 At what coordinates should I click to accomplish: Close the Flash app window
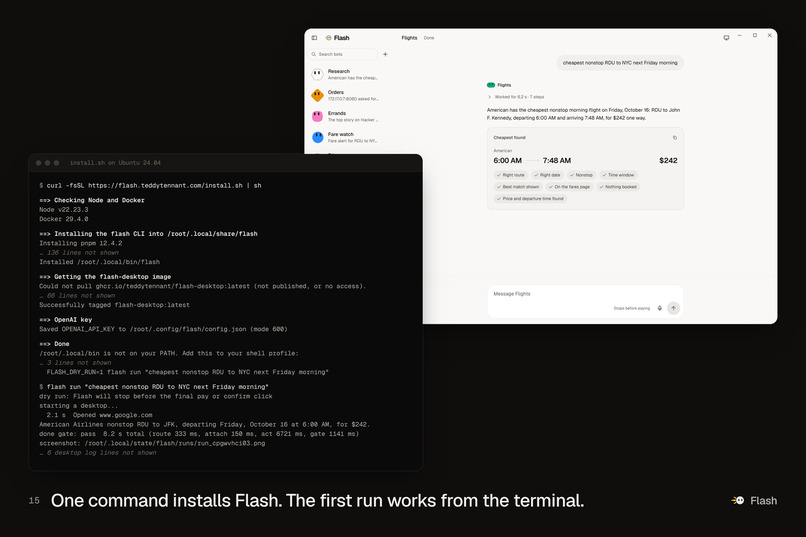[x=770, y=35]
